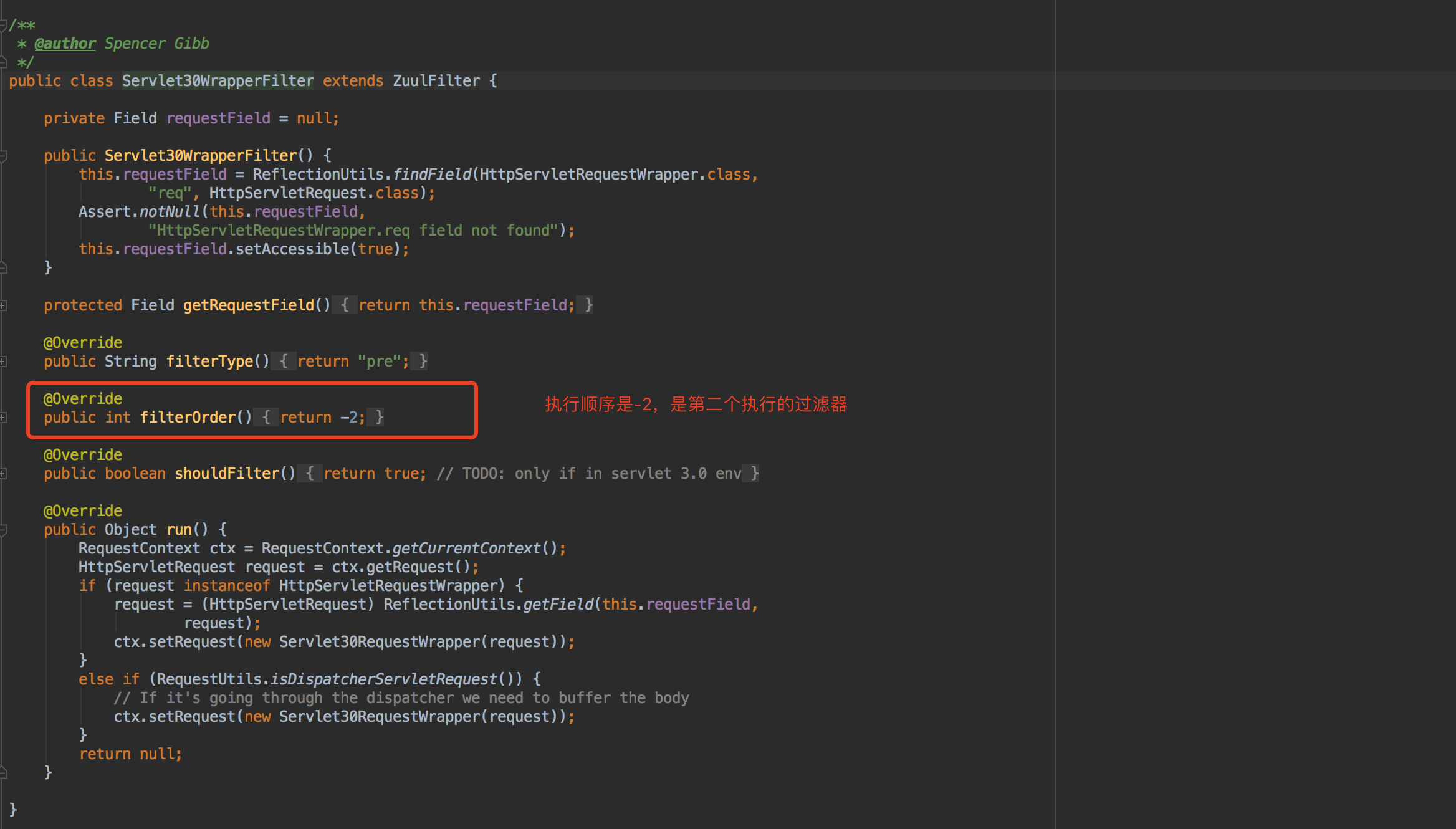Image resolution: width=1456 pixels, height=829 pixels.
Task: Click the Javadoc closing fold marker
Action: point(3,62)
